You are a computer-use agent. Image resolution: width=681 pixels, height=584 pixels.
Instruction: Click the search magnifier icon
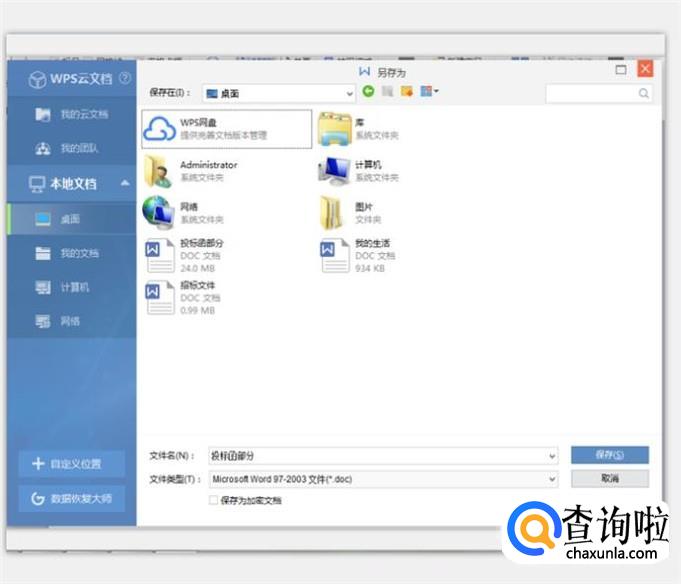(644, 93)
